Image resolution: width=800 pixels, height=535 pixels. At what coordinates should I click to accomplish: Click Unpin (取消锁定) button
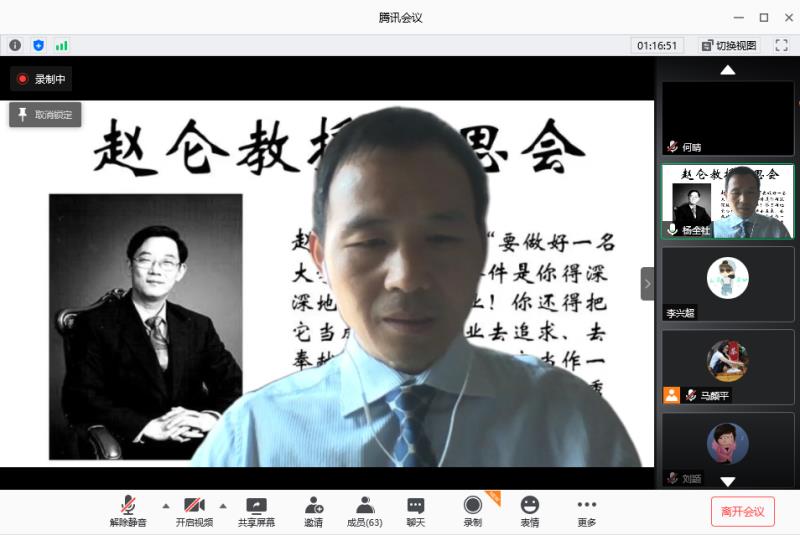[45, 114]
